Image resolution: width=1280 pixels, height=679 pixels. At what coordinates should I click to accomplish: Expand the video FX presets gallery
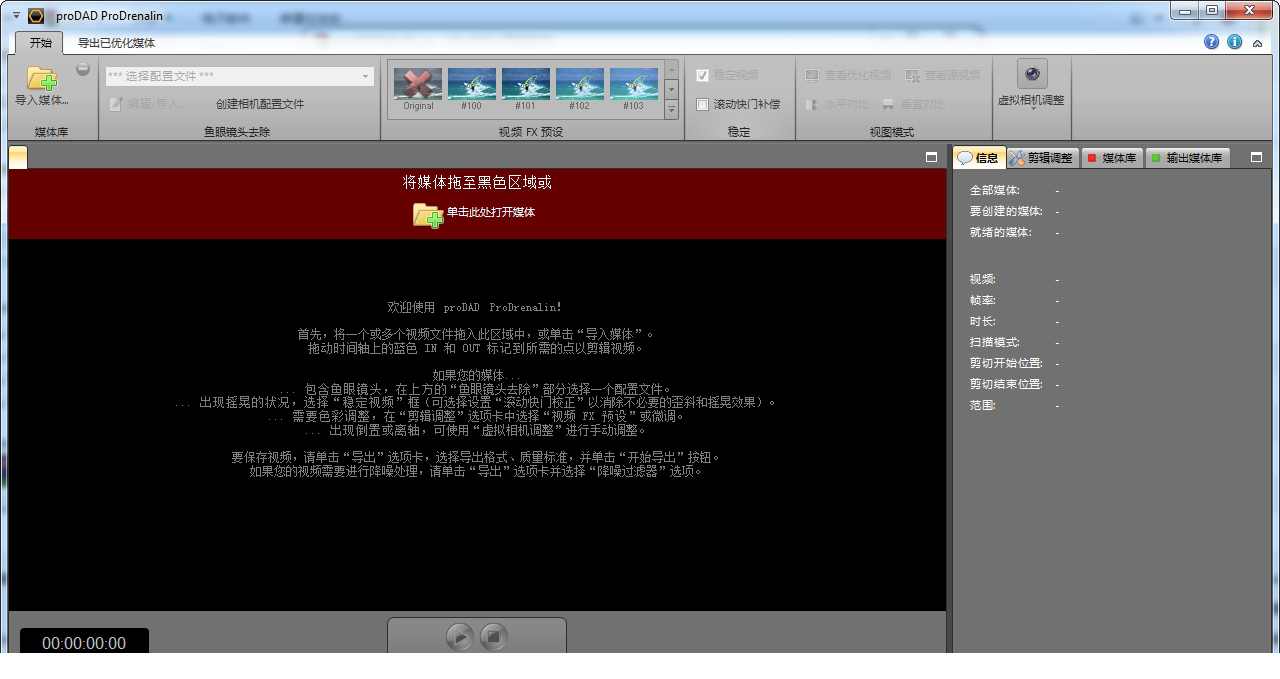pyautogui.click(x=671, y=109)
